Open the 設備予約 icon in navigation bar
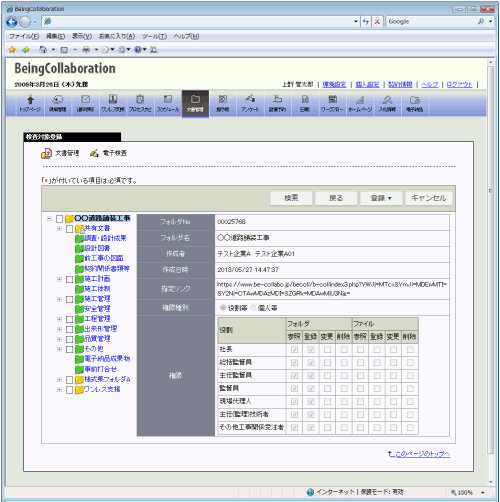The height and width of the screenshot is (502, 500). click(x=277, y=99)
